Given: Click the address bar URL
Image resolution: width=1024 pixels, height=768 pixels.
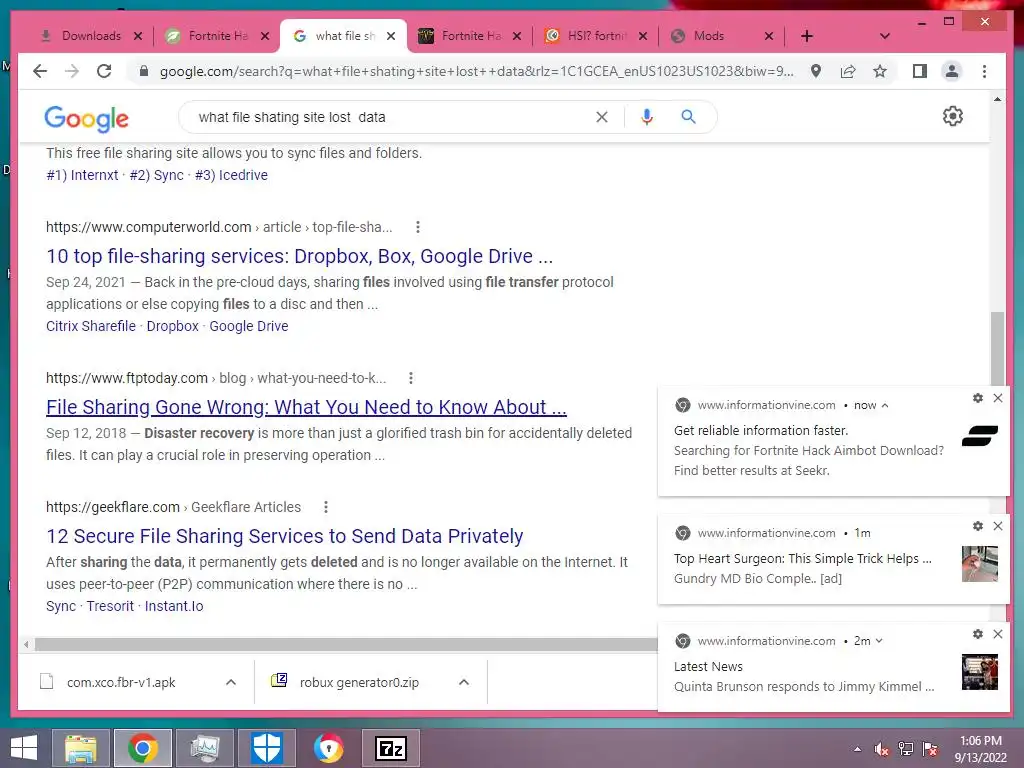Looking at the screenshot, I should (477, 71).
